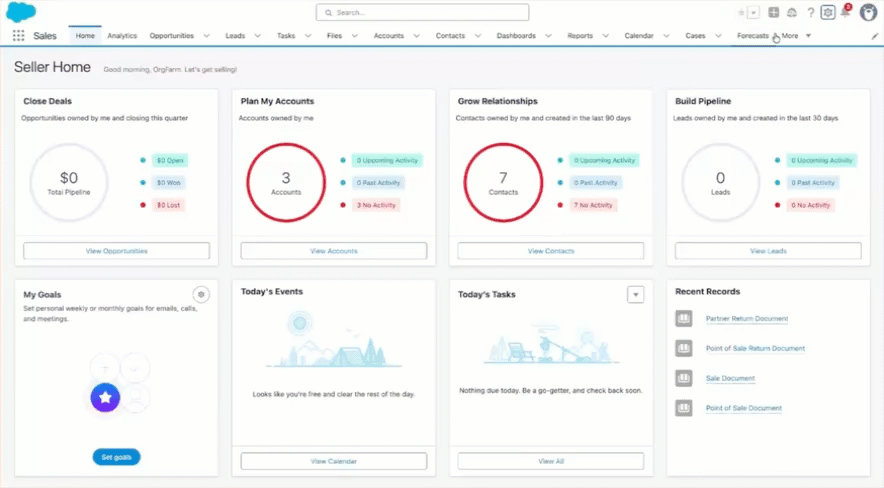Open the App Launcher grid icon

click(19, 36)
